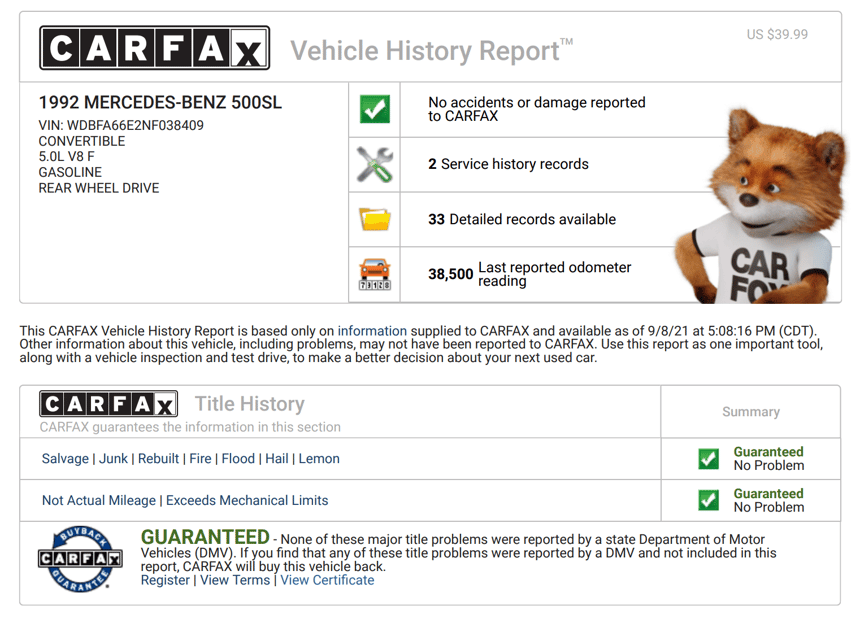Click green checkmark in Salvage row summary
Image resolution: width=860 pixels, height=619 pixels.
[x=708, y=459]
